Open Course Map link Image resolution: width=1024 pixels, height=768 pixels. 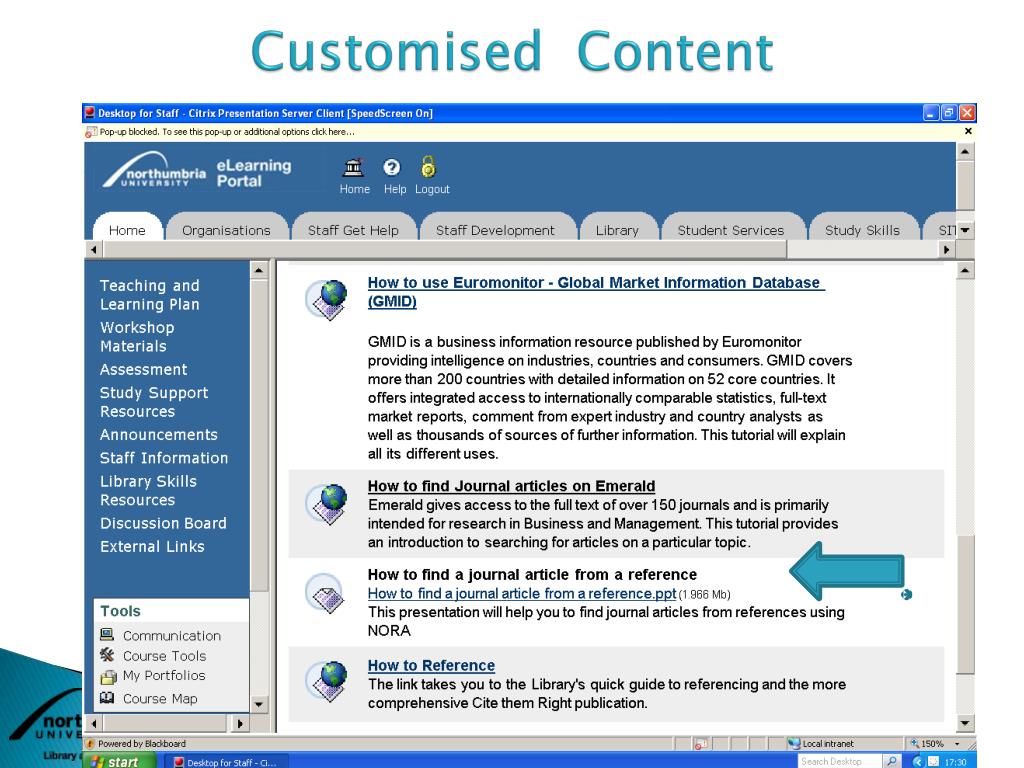tap(160, 699)
